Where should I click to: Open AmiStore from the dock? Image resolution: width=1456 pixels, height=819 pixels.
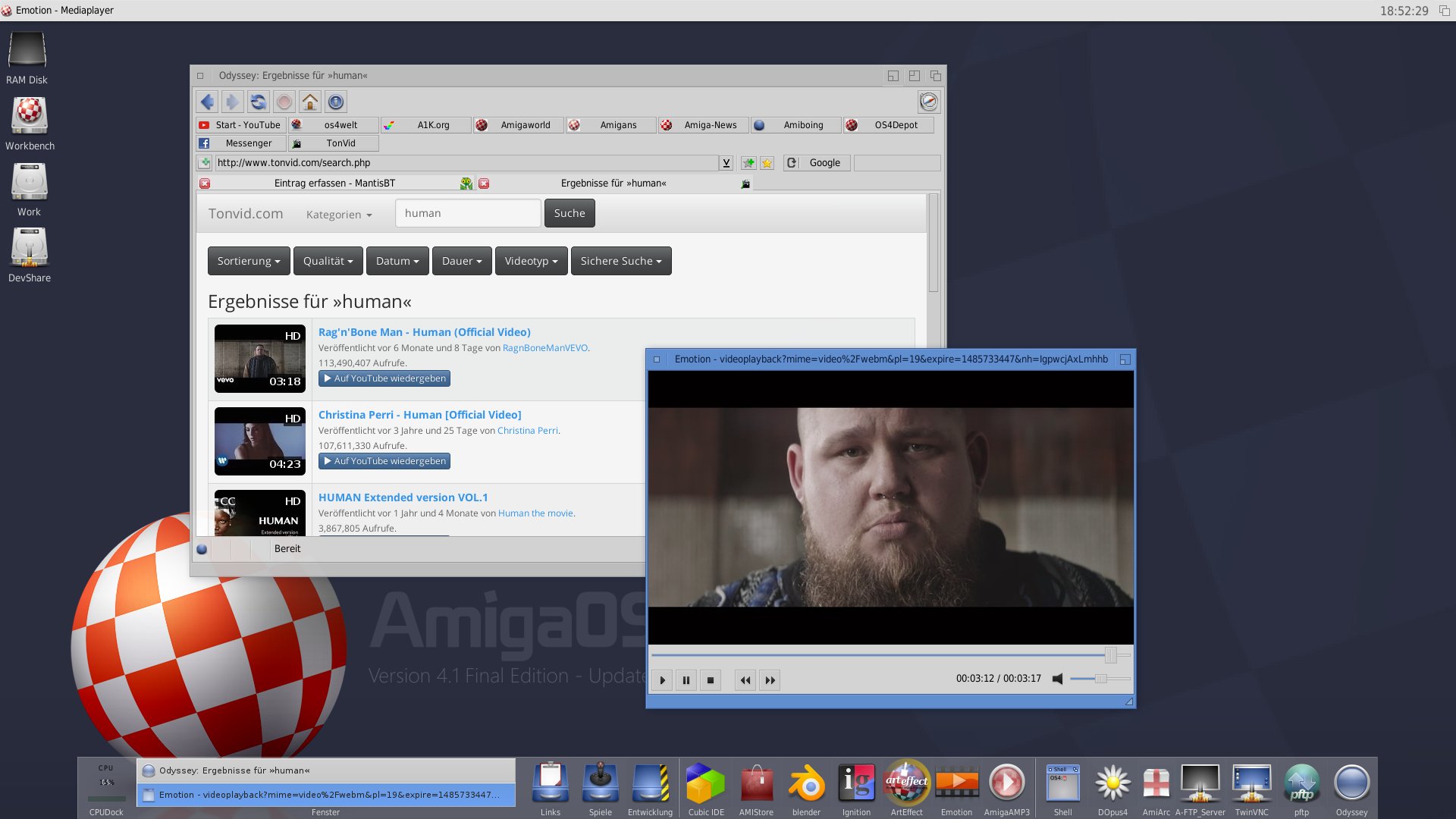pyautogui.click(x=756, y=784)
